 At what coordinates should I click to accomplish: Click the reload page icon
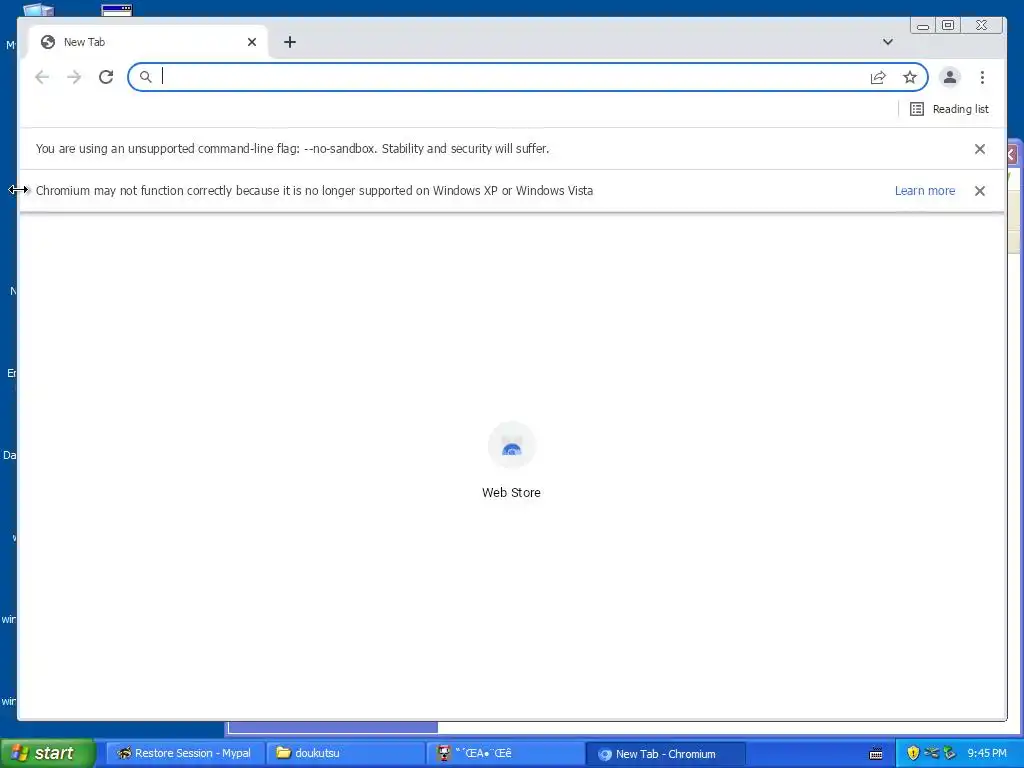[x=106, y=77]
